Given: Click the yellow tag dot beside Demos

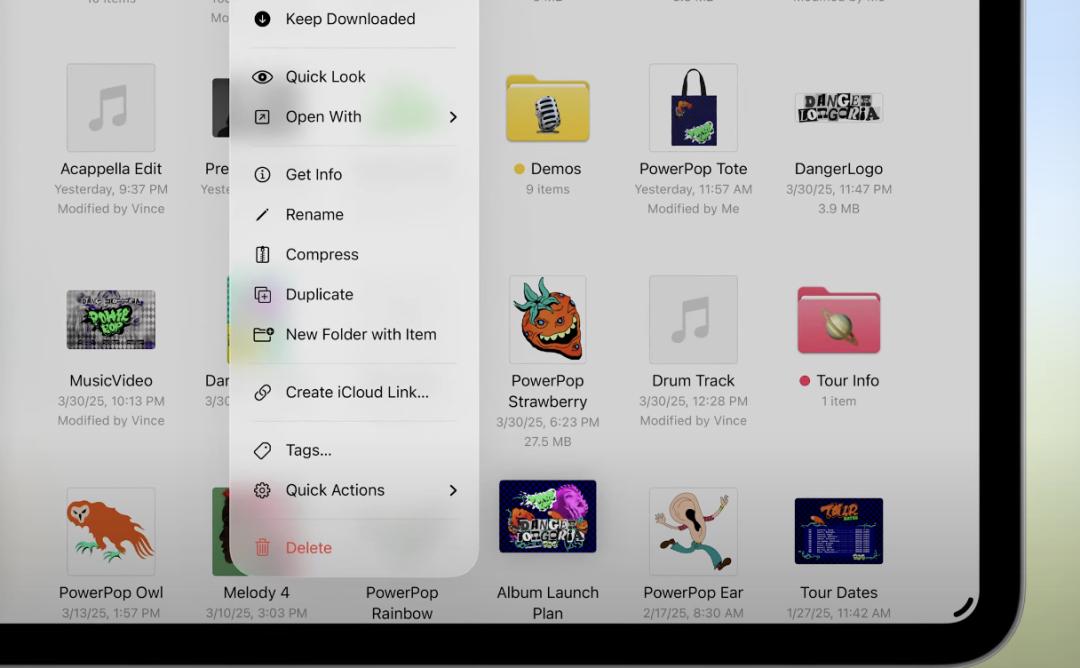Looking at the screenshot, I should [x=519, y=169].
